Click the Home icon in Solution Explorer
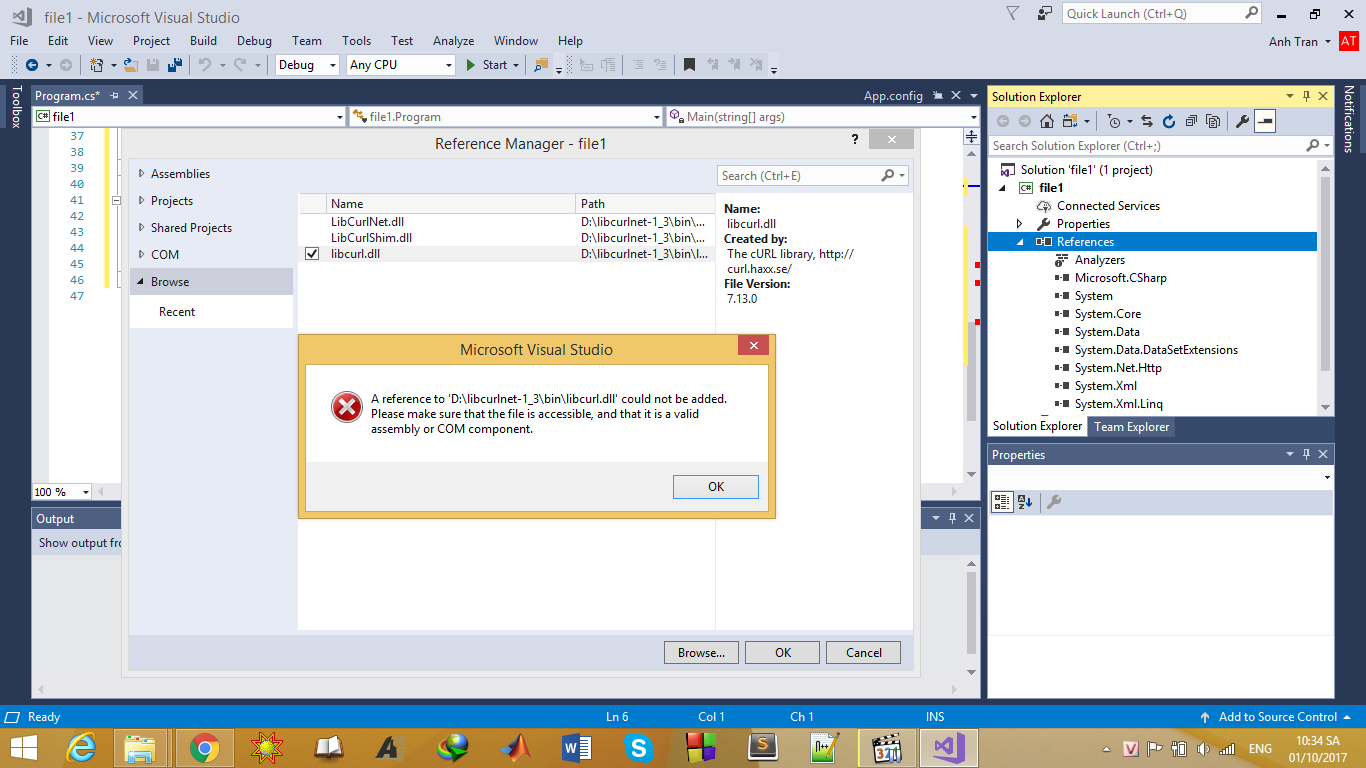This screenshot has width=1366, height=768. [x=1046, y=121]
